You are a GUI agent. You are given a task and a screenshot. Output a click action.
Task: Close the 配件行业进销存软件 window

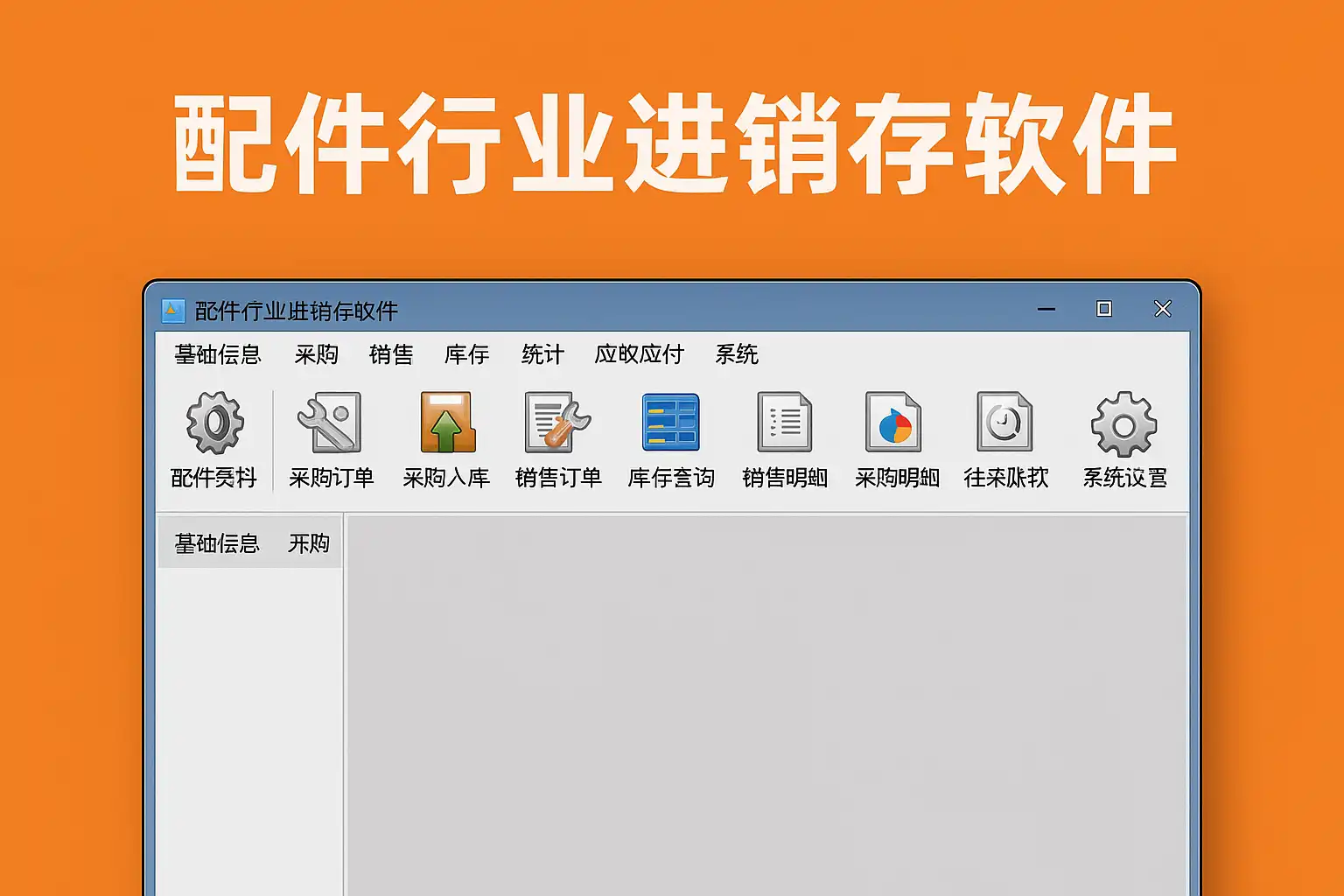click(1163, 309)
